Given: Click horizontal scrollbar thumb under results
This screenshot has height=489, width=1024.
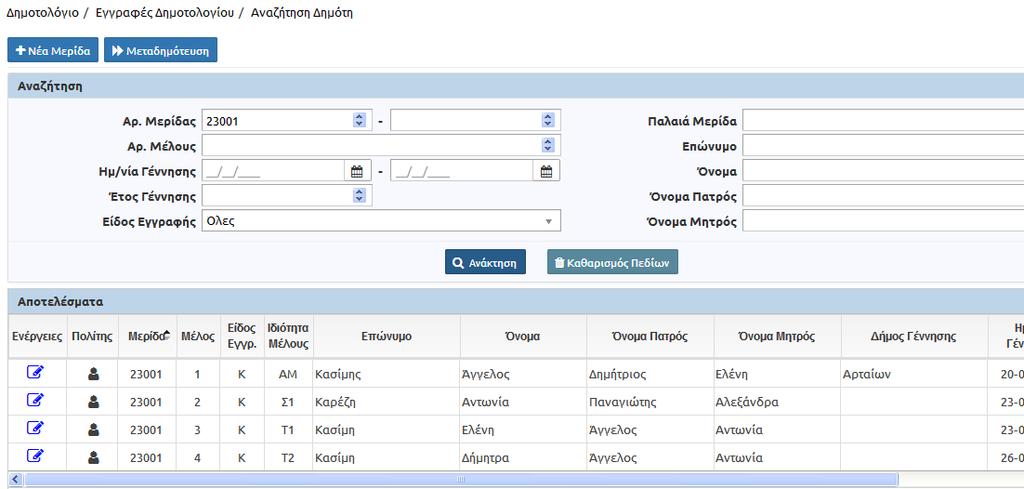Looking at the screenshot, I should pyautogui.click(x=461, y=479).
